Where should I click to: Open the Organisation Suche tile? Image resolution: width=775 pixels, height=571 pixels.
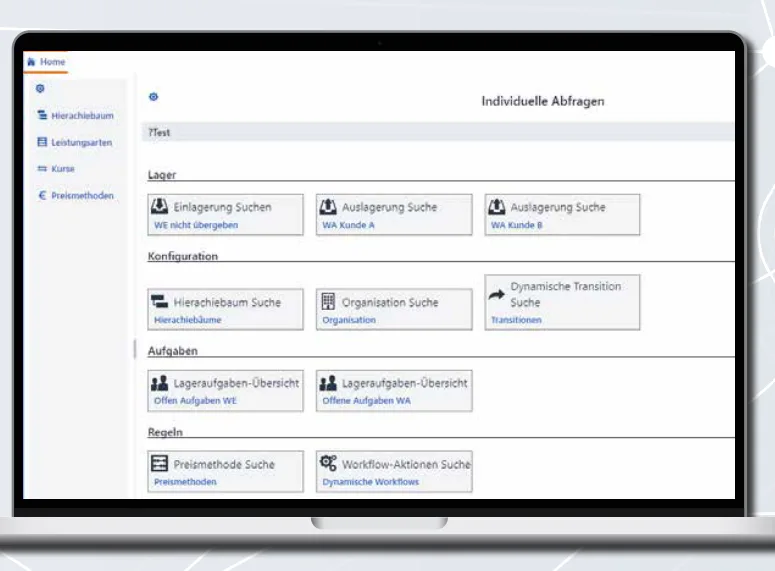coord(394,309)
